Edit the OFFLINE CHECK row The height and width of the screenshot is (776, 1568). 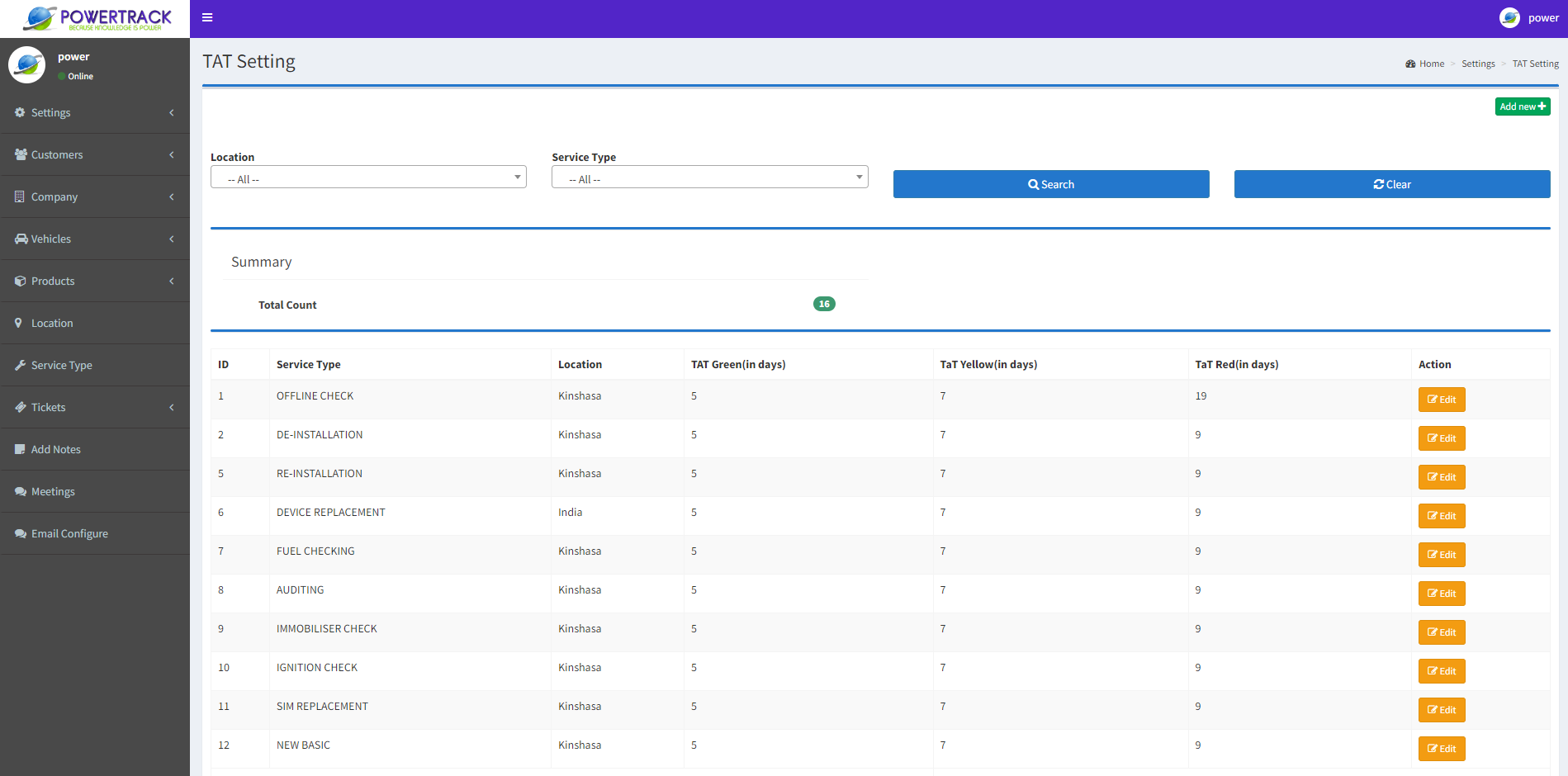coord(1441,400)
